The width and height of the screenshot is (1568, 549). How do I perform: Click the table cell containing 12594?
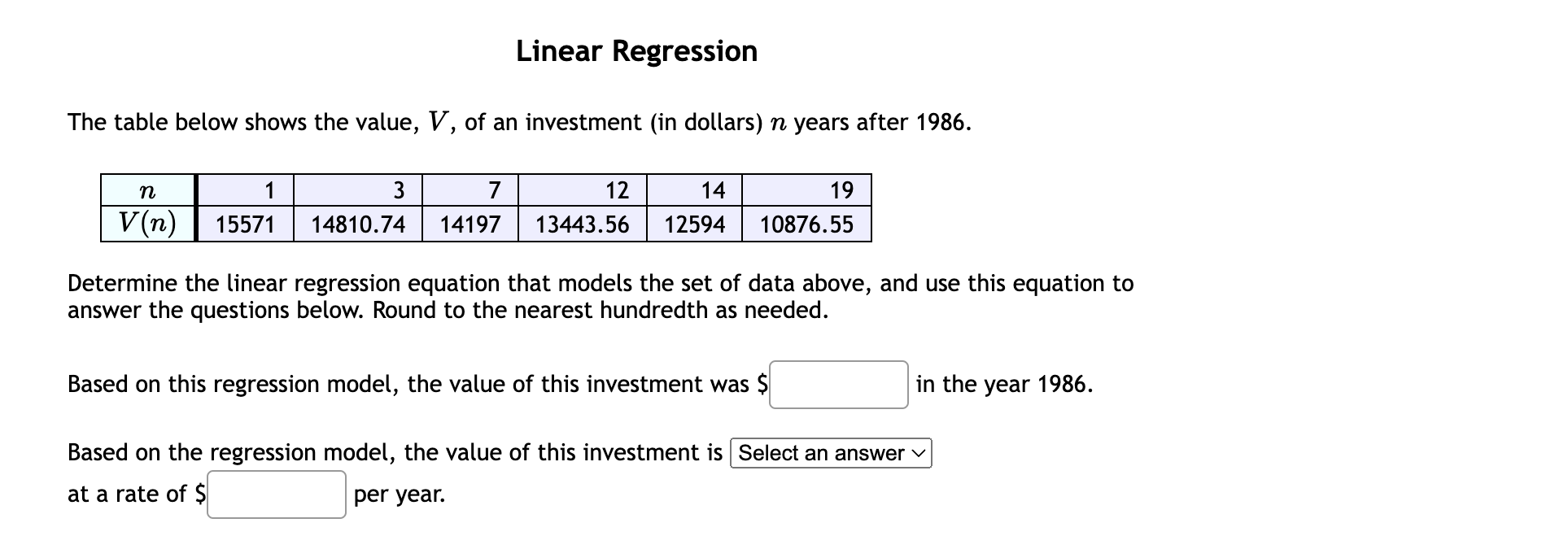click(692, 224)
